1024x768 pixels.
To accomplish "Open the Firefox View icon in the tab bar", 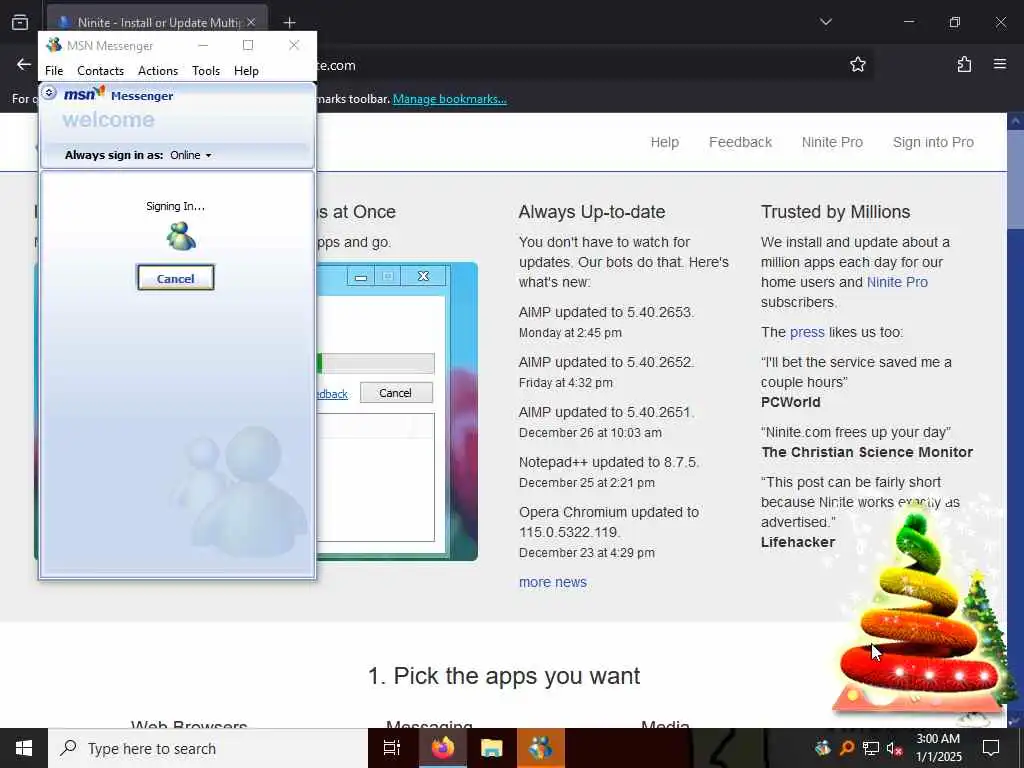I will (20, 22).
